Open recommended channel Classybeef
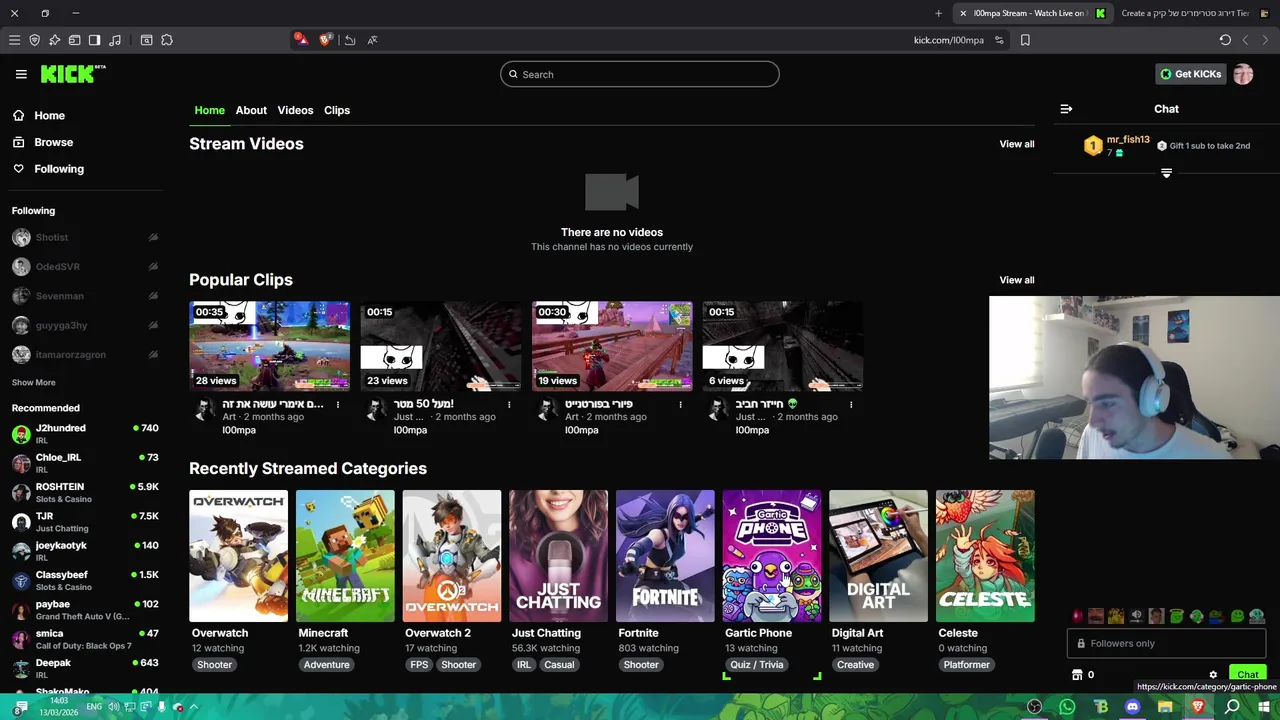The image size is (1280, 720). [84, 580]
